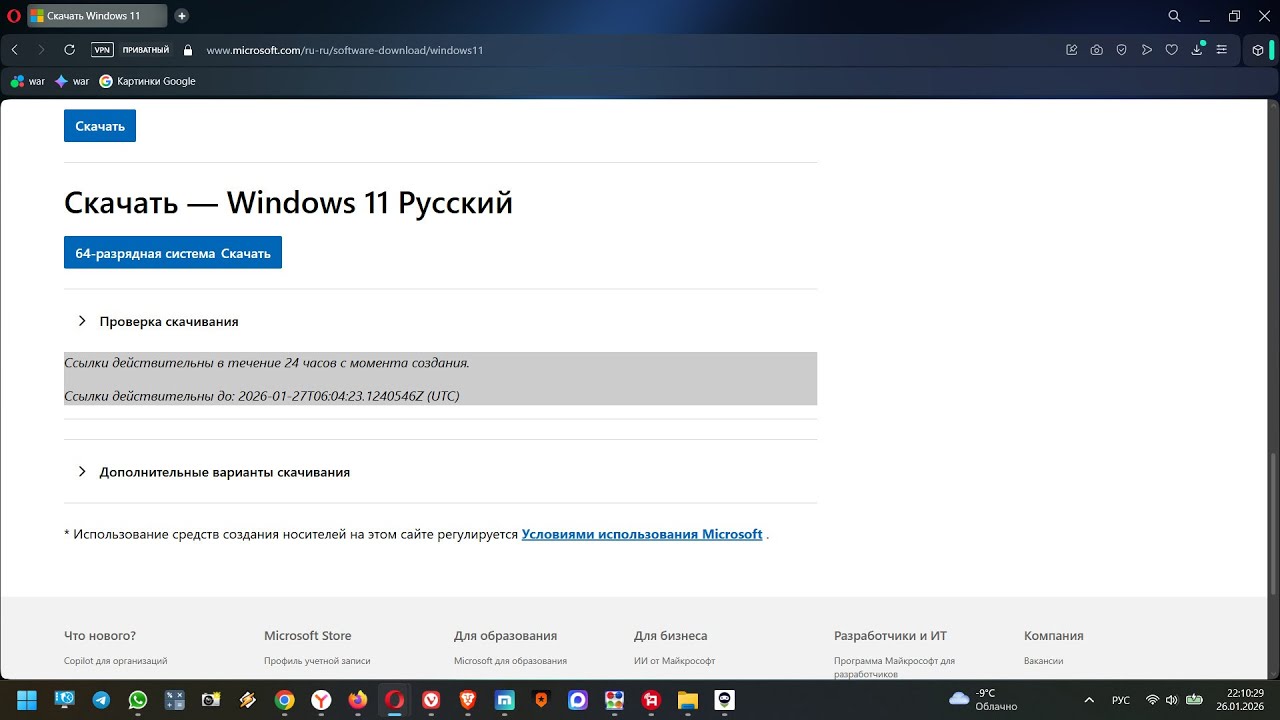Viewport: 1280px width, 720px height.
Task: Open Условиями использования Microsoft link
Action: pos(642,534)
